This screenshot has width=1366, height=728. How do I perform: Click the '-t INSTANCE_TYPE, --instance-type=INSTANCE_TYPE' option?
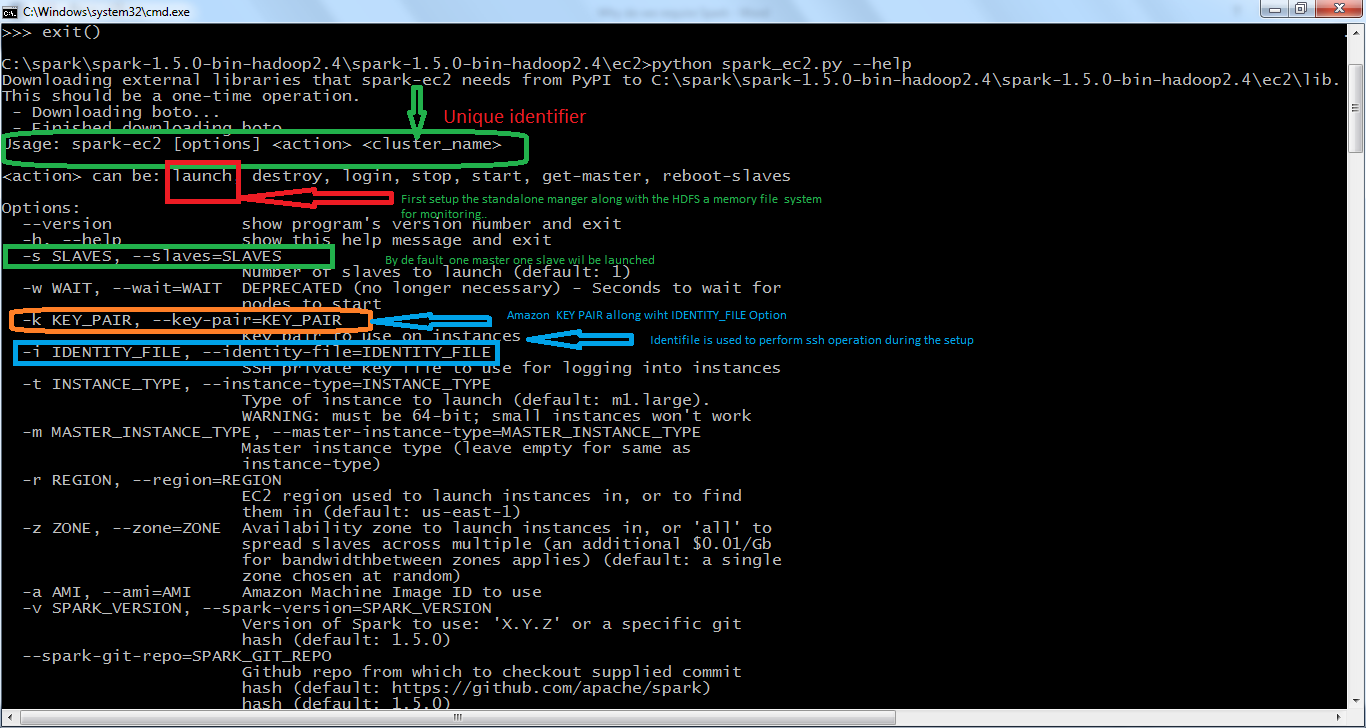click(x=256, y=384)
